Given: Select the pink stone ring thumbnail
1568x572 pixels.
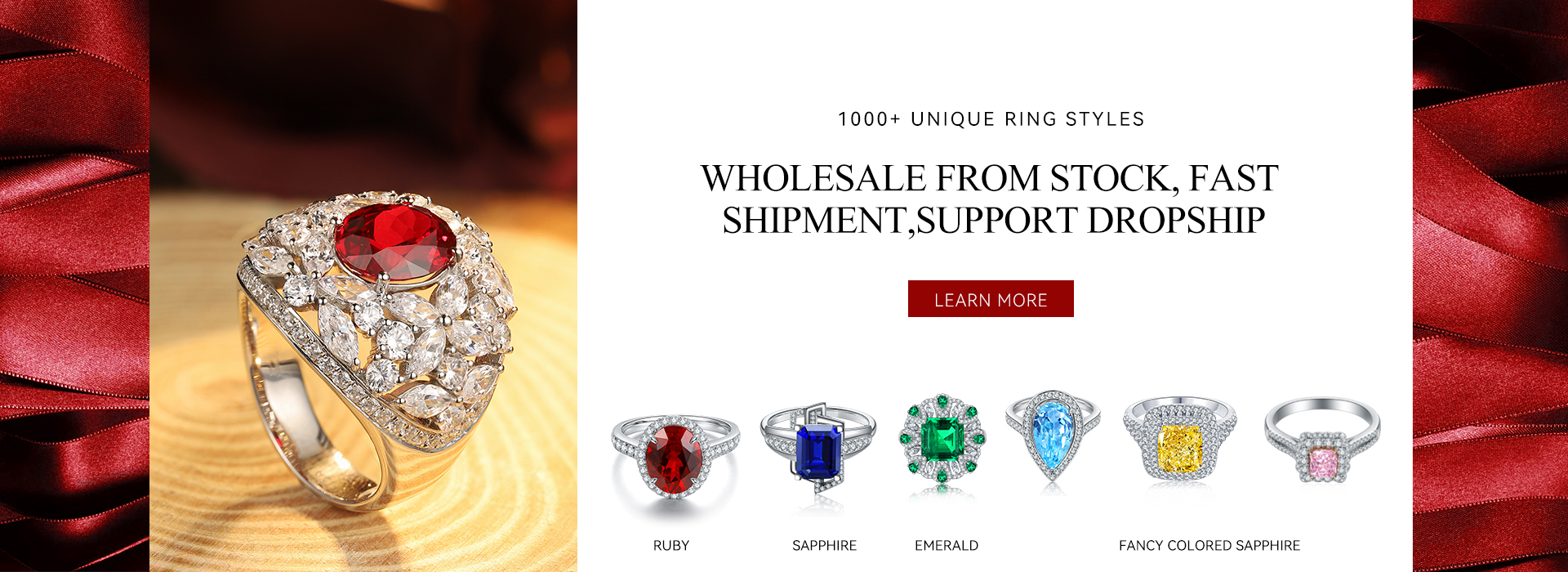Looking at the screenshot, I should click(x=1322, y=441).
